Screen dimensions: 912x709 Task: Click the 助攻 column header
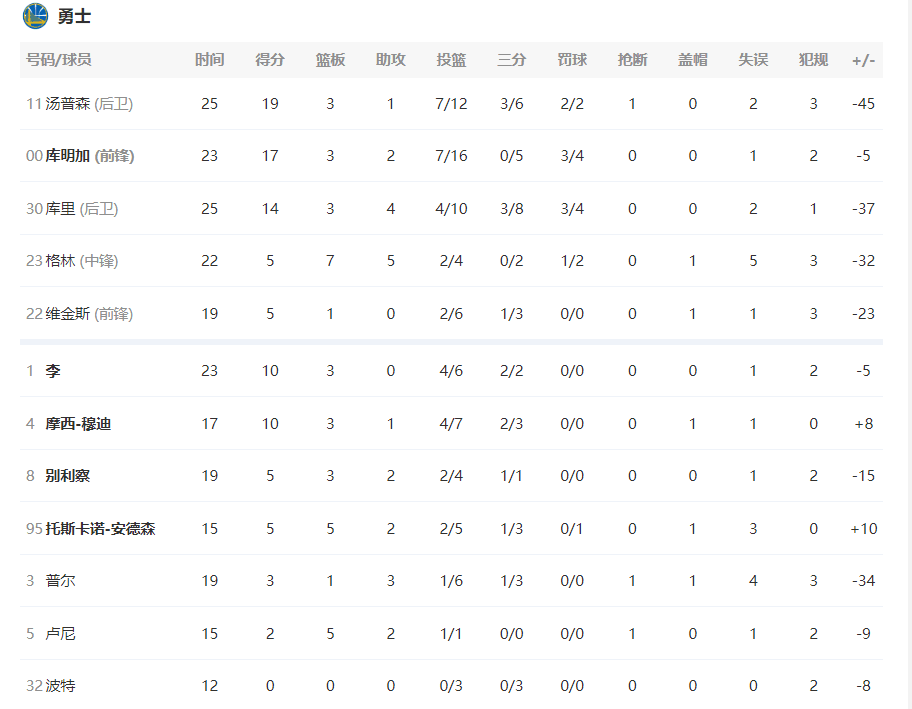pos(391,60)
